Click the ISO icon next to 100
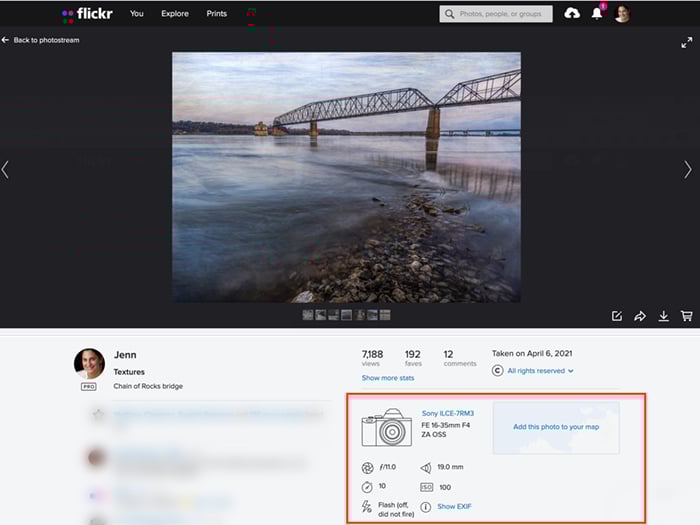This screenshot has width=700, height=525. (426, 487)
